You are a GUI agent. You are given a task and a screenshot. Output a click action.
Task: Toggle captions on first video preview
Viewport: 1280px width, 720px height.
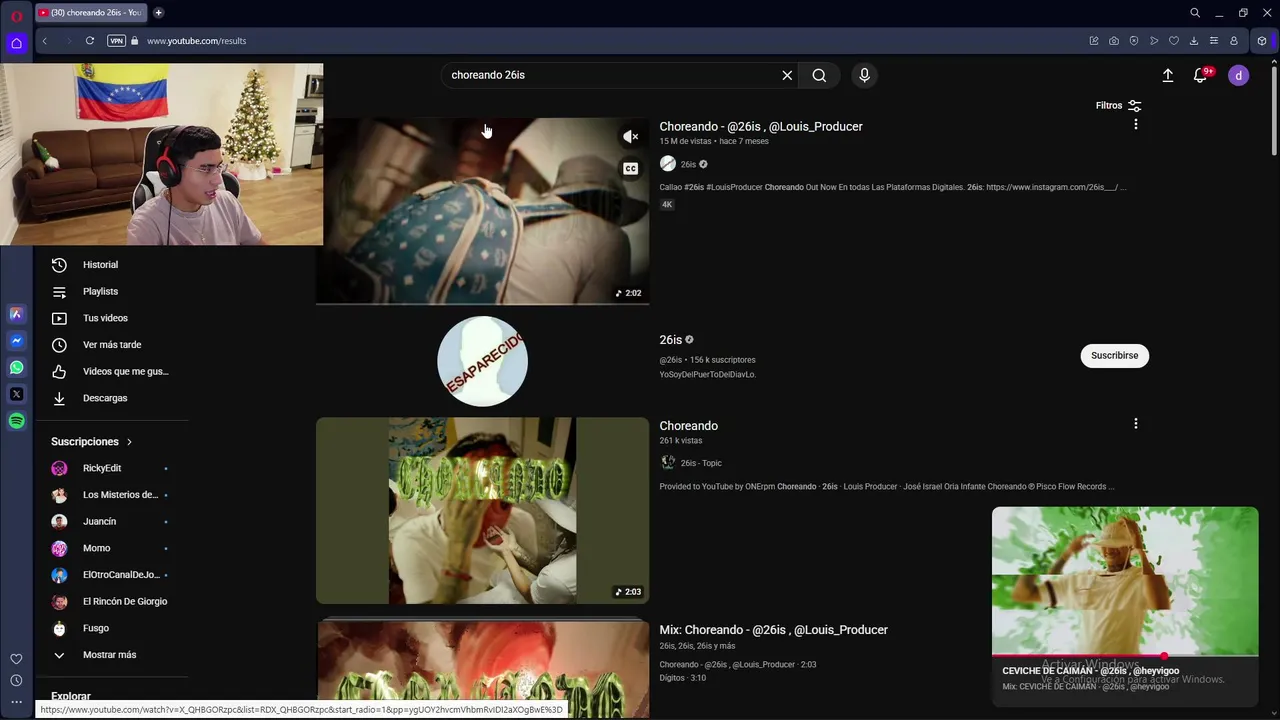point(630,169)
